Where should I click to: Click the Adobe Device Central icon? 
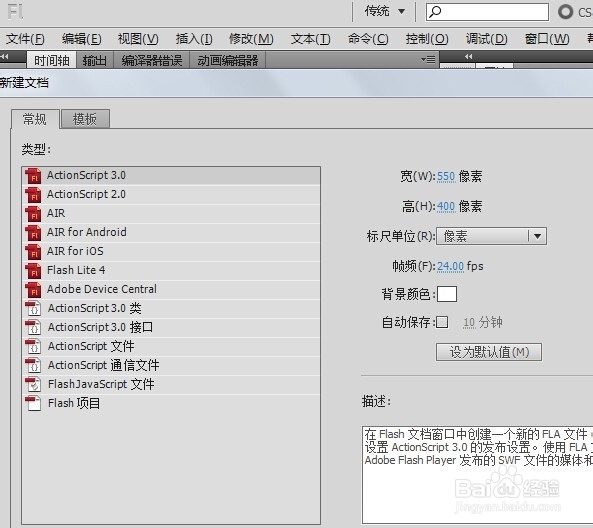33,290
